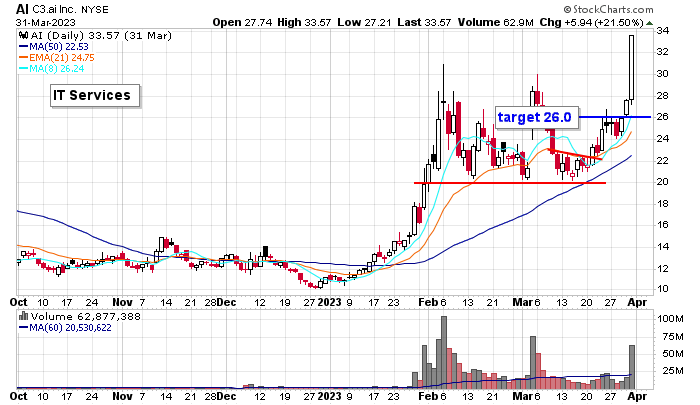
Task: Click the candlestick icon beside AI (Daily)
Action: pos(23,36)
